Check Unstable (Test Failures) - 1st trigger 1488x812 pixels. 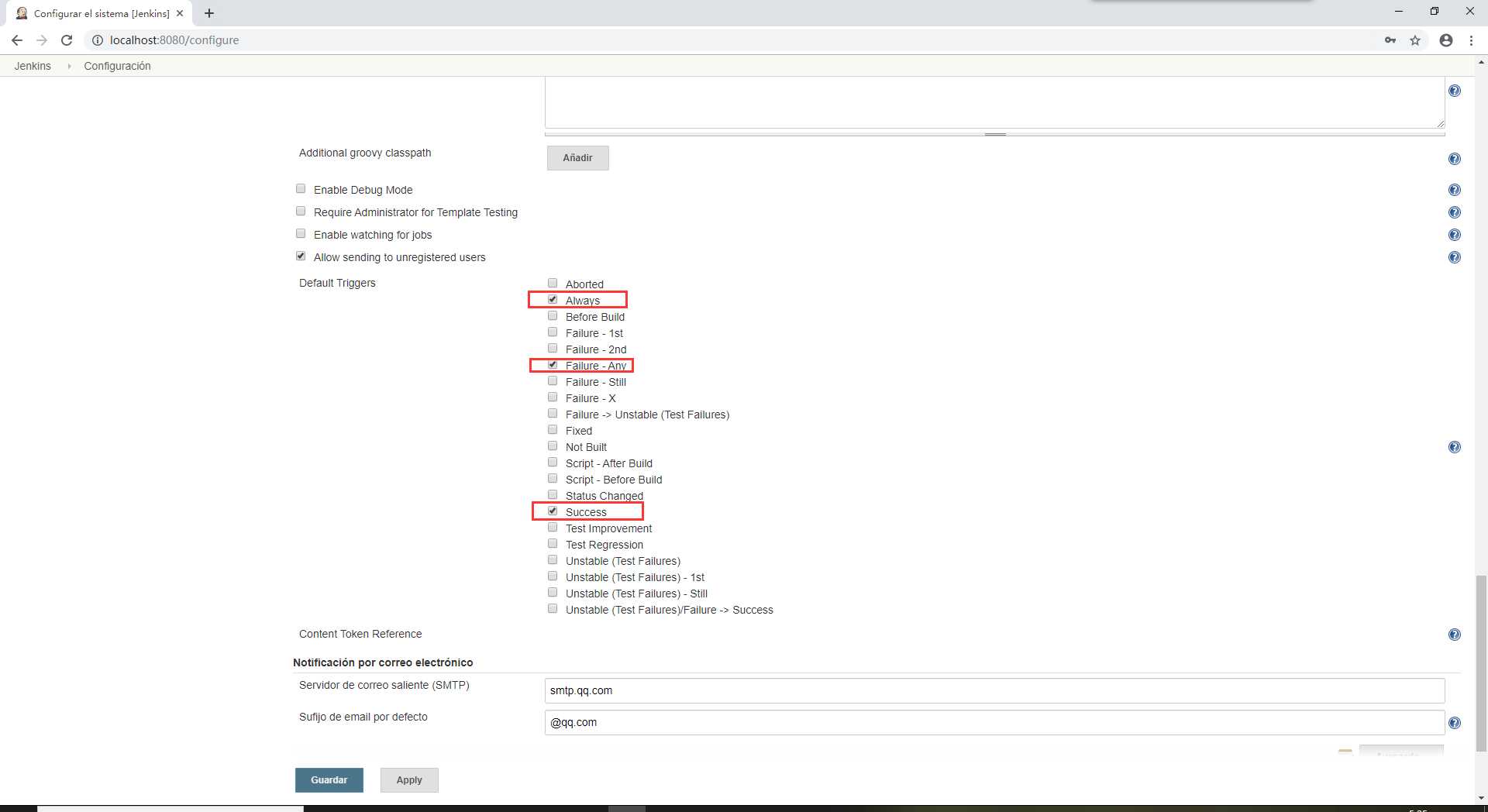[553, 576]
